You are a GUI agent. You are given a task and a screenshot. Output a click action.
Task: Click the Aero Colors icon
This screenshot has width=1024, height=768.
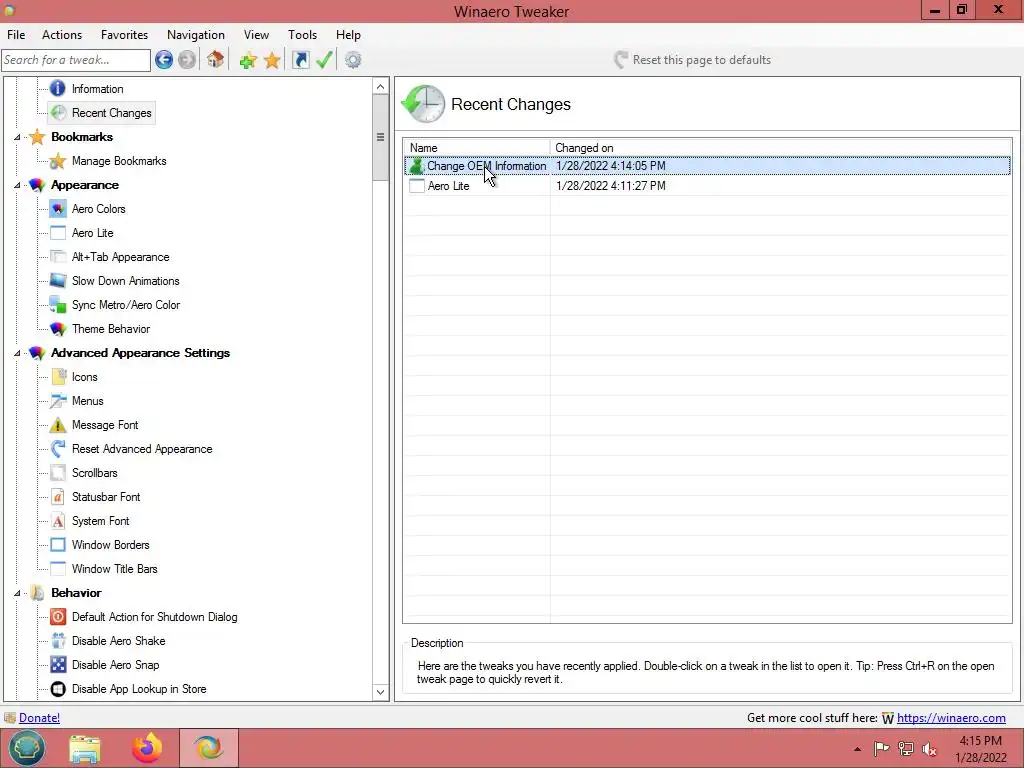[57, 209]
